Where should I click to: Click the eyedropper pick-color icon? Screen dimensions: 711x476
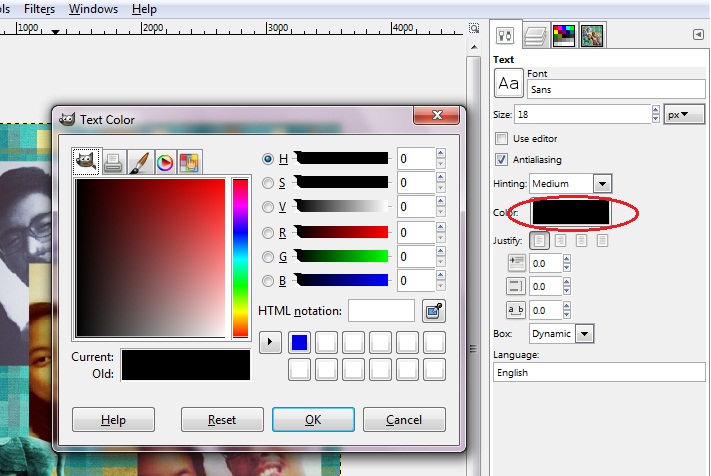434,311
